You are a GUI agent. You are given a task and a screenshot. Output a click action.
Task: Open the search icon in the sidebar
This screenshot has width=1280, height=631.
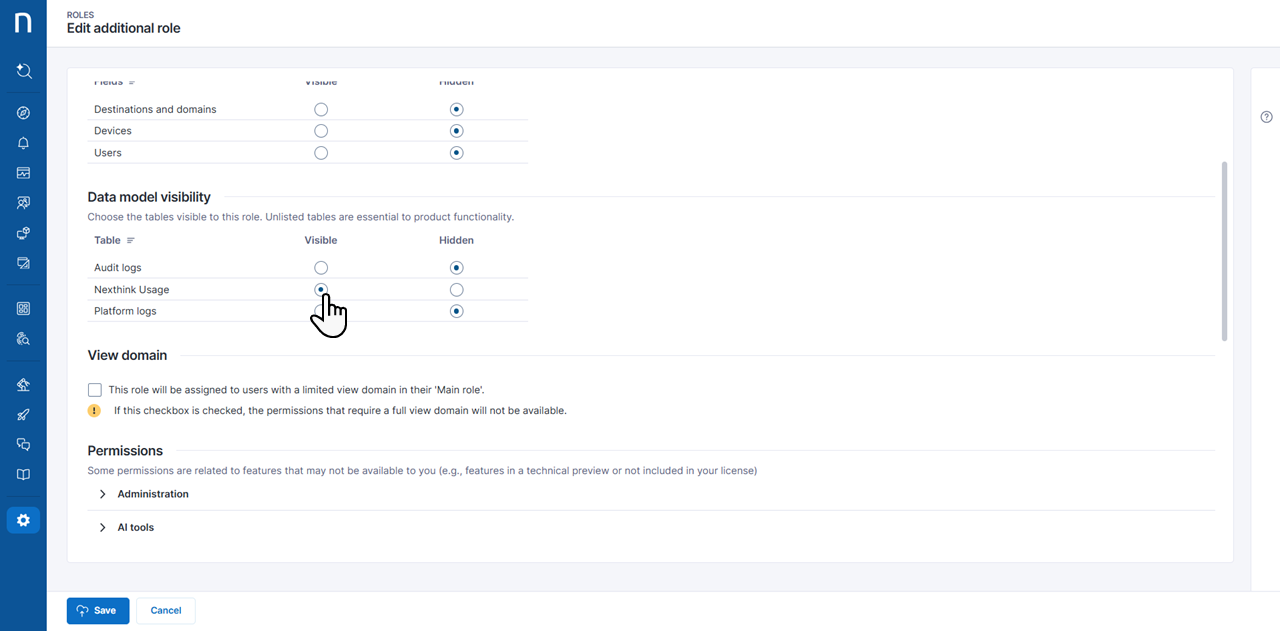coord(23,71)
